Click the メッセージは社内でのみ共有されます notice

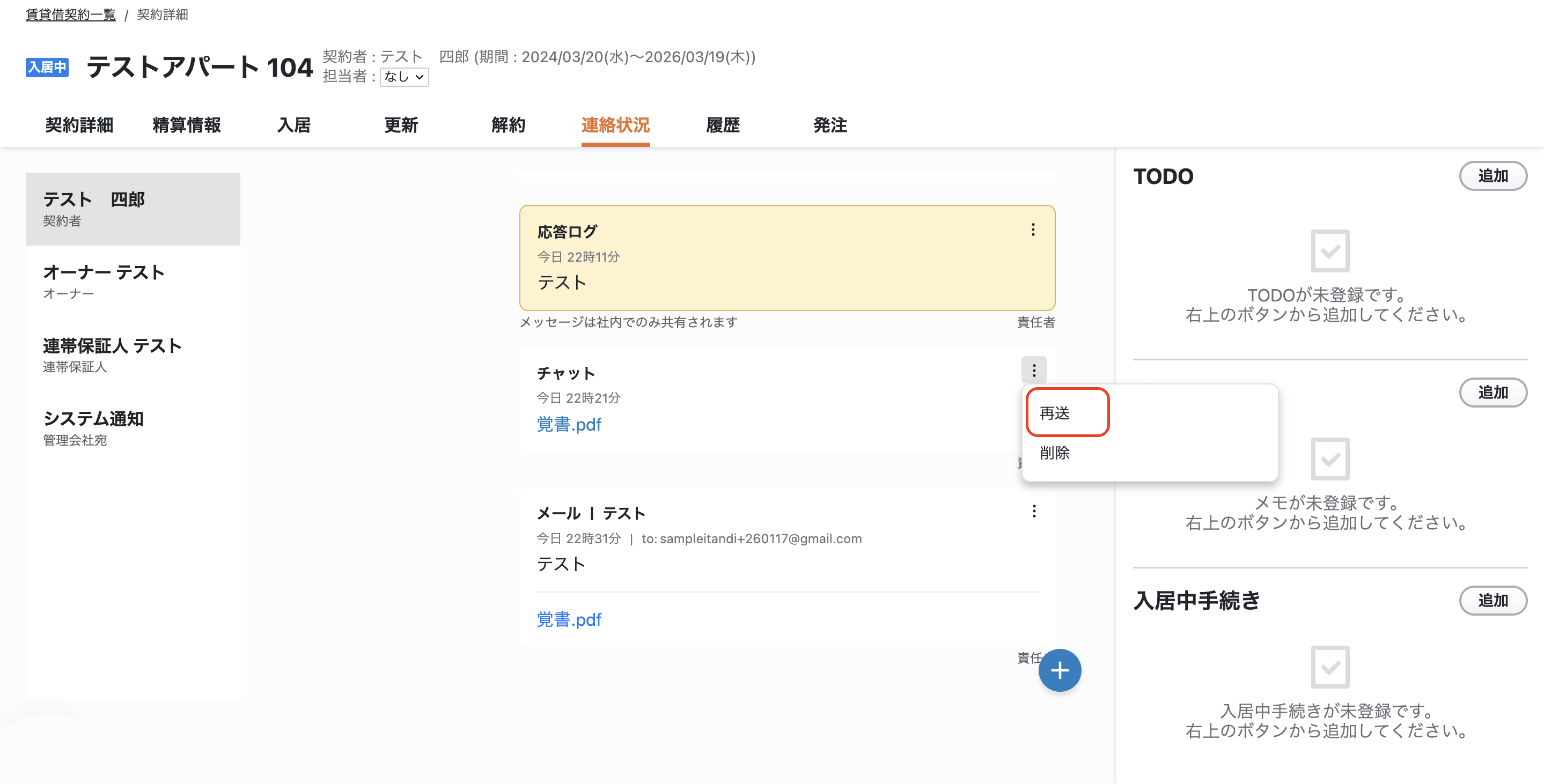point(629,322)
